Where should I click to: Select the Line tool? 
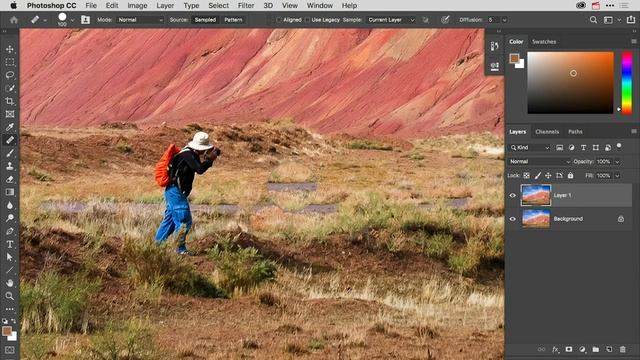(10, 270)
